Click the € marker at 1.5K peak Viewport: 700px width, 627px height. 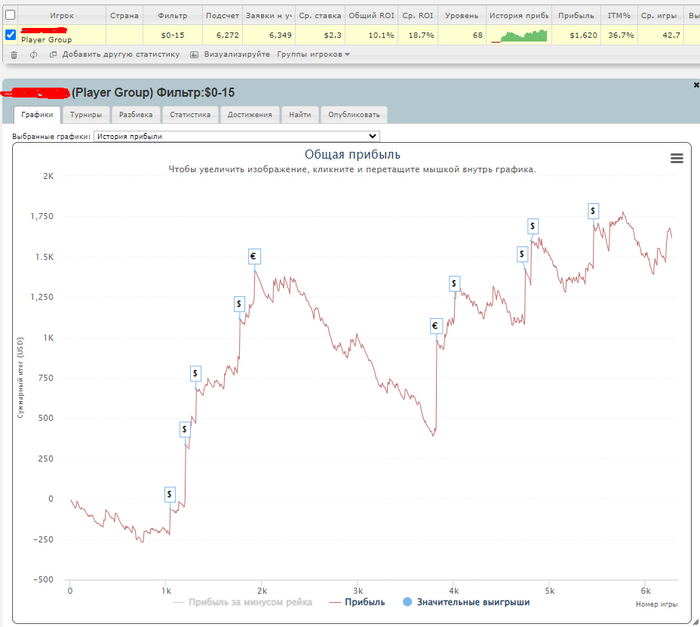[253, 256]
